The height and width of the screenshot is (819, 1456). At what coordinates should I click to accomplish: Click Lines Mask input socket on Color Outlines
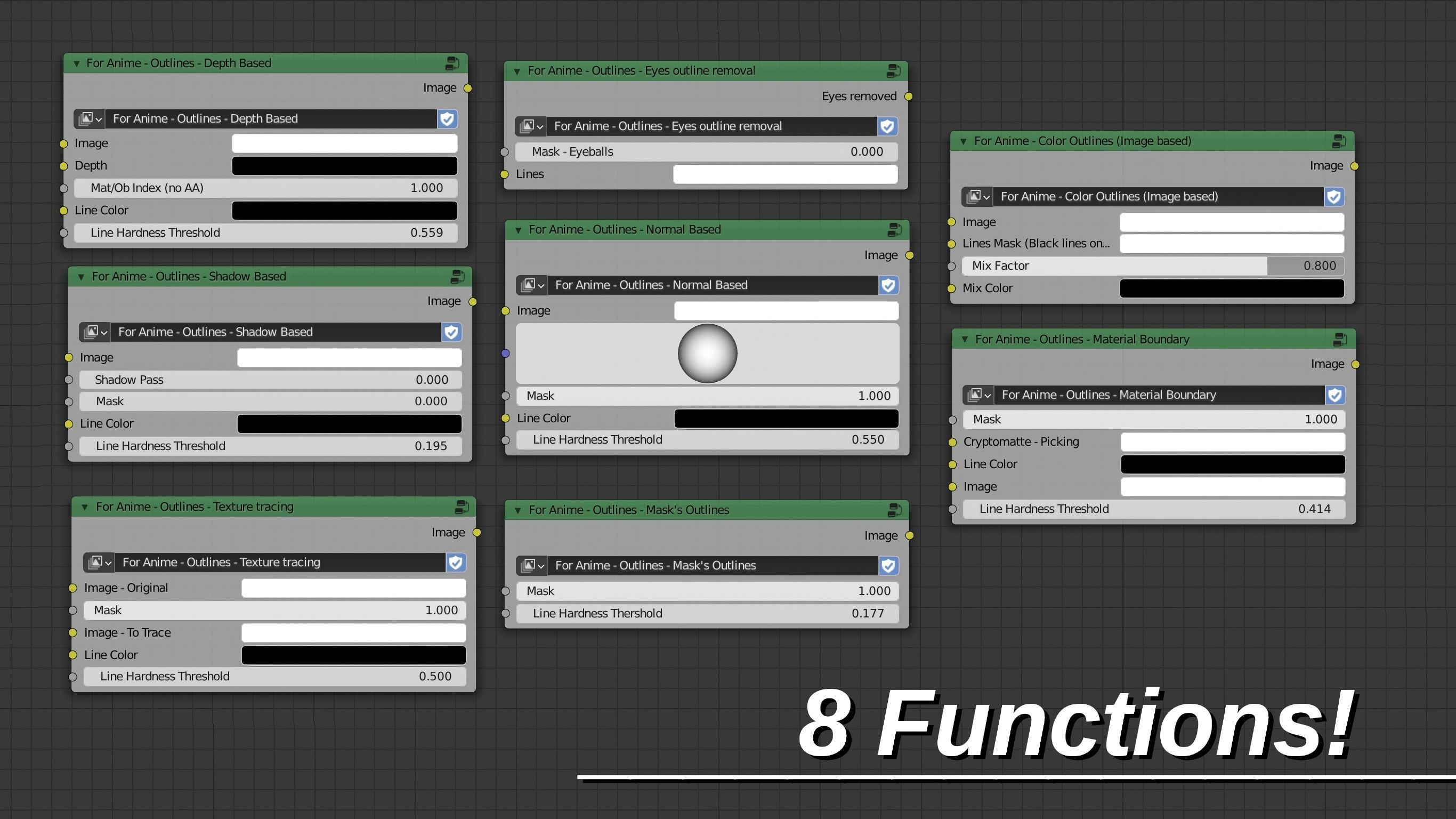(952, 244)
